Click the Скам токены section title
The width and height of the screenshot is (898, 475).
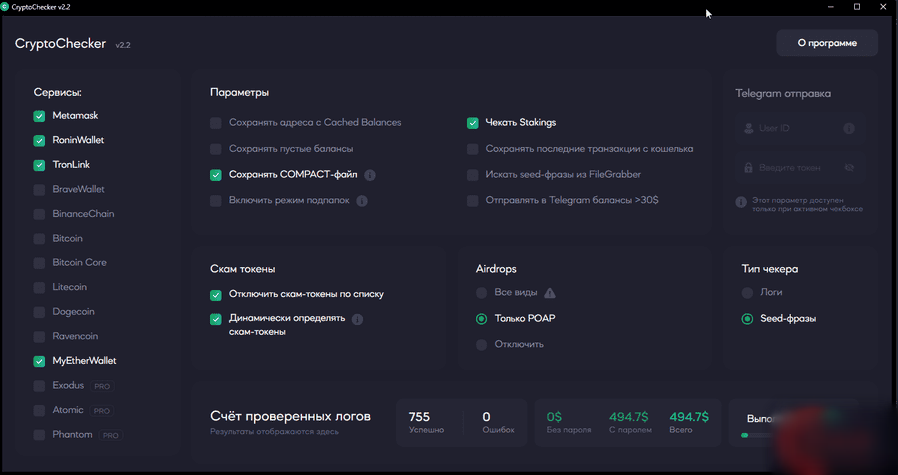pos(243,269)
